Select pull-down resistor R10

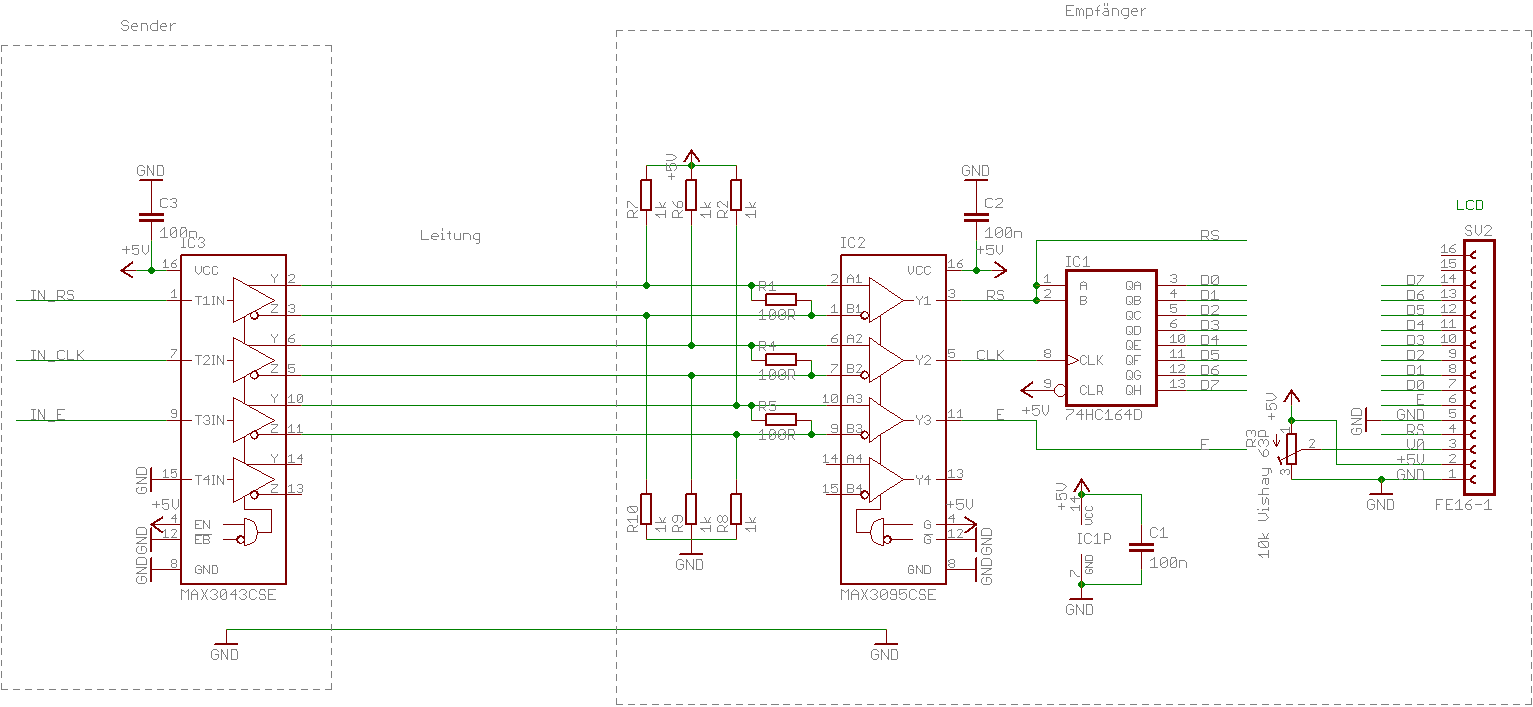point(646,509)
